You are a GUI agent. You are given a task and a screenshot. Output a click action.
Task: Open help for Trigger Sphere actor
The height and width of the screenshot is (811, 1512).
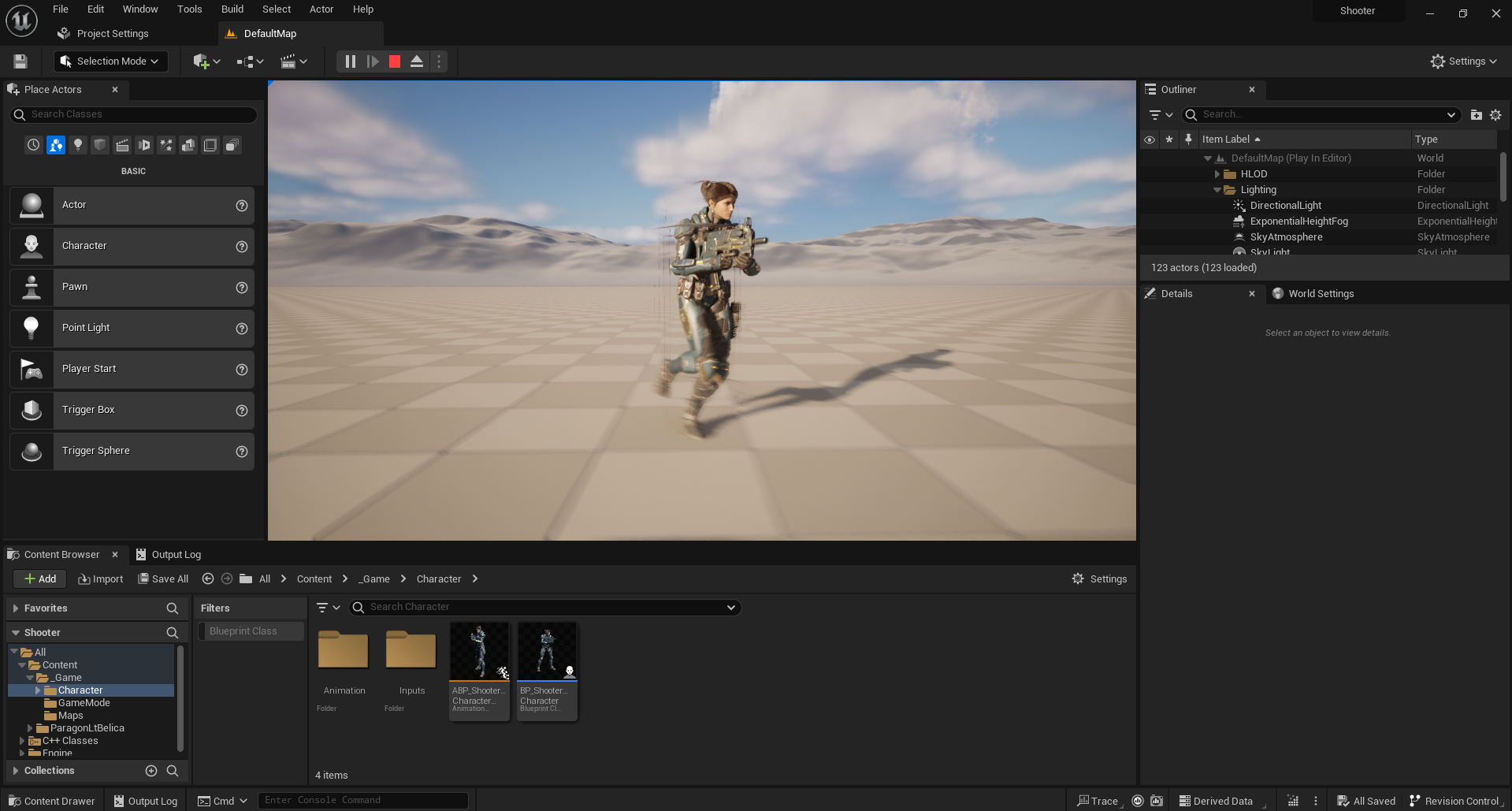[x=242, y=452]
